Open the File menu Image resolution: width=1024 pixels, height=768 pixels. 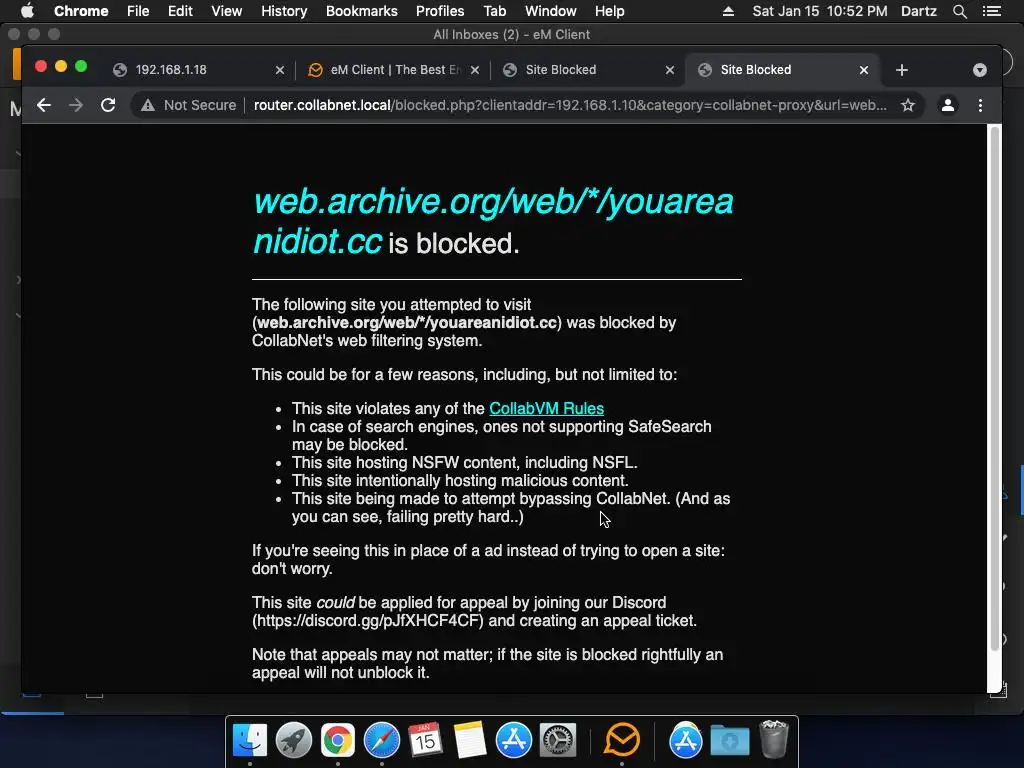point(138,11)
